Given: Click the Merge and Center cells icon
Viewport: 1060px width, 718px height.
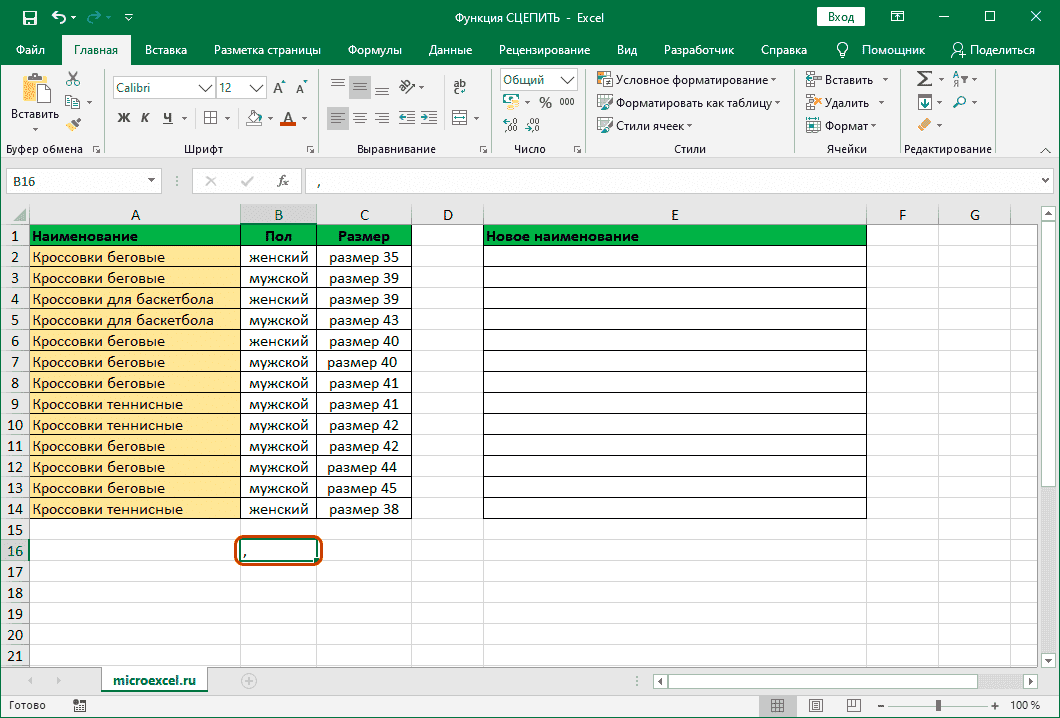Looking at the screenshot, I should pyautogui.click(x=458, y=118).
